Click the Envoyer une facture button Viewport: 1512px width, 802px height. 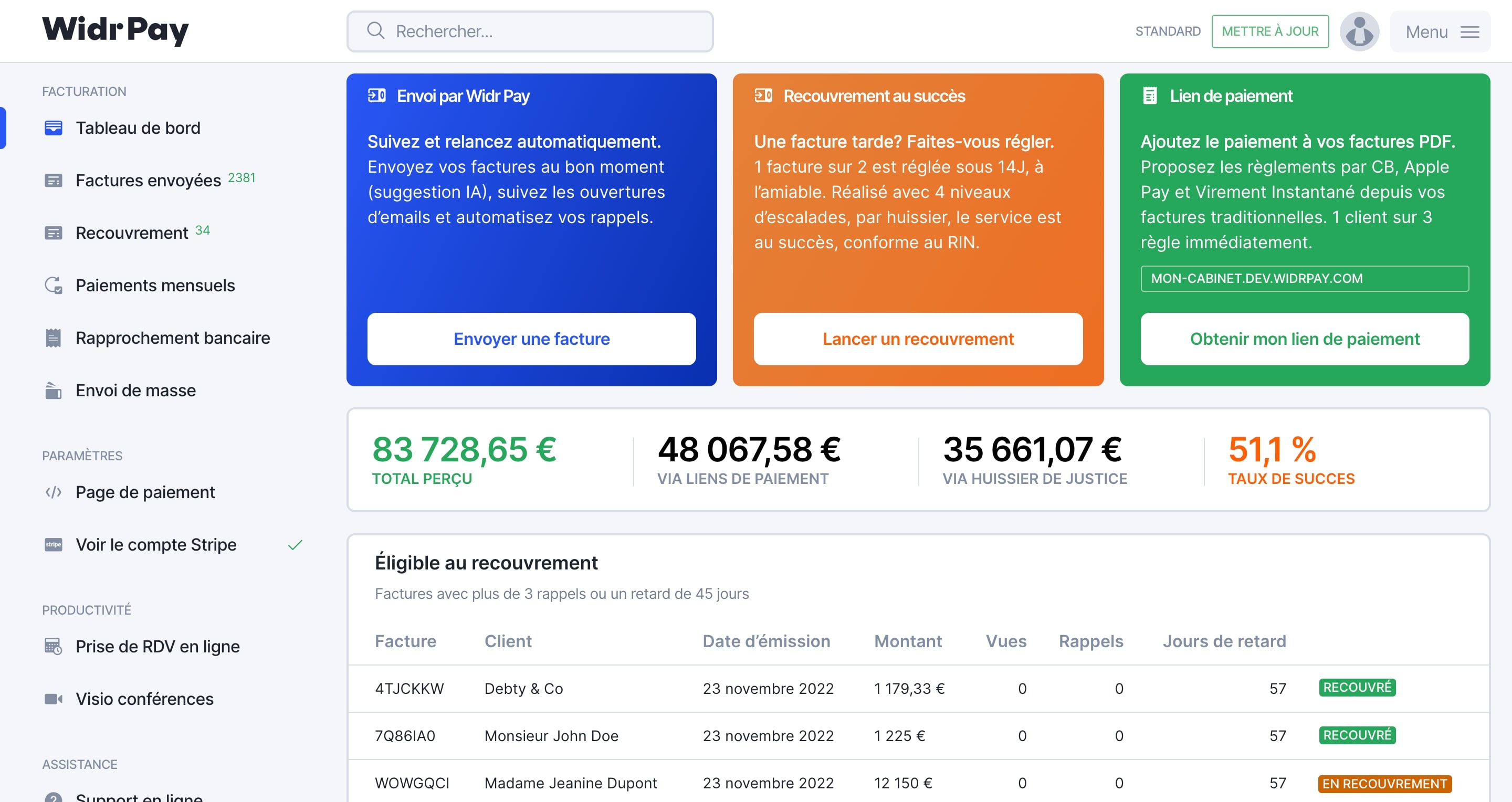[x=531, y=339]
